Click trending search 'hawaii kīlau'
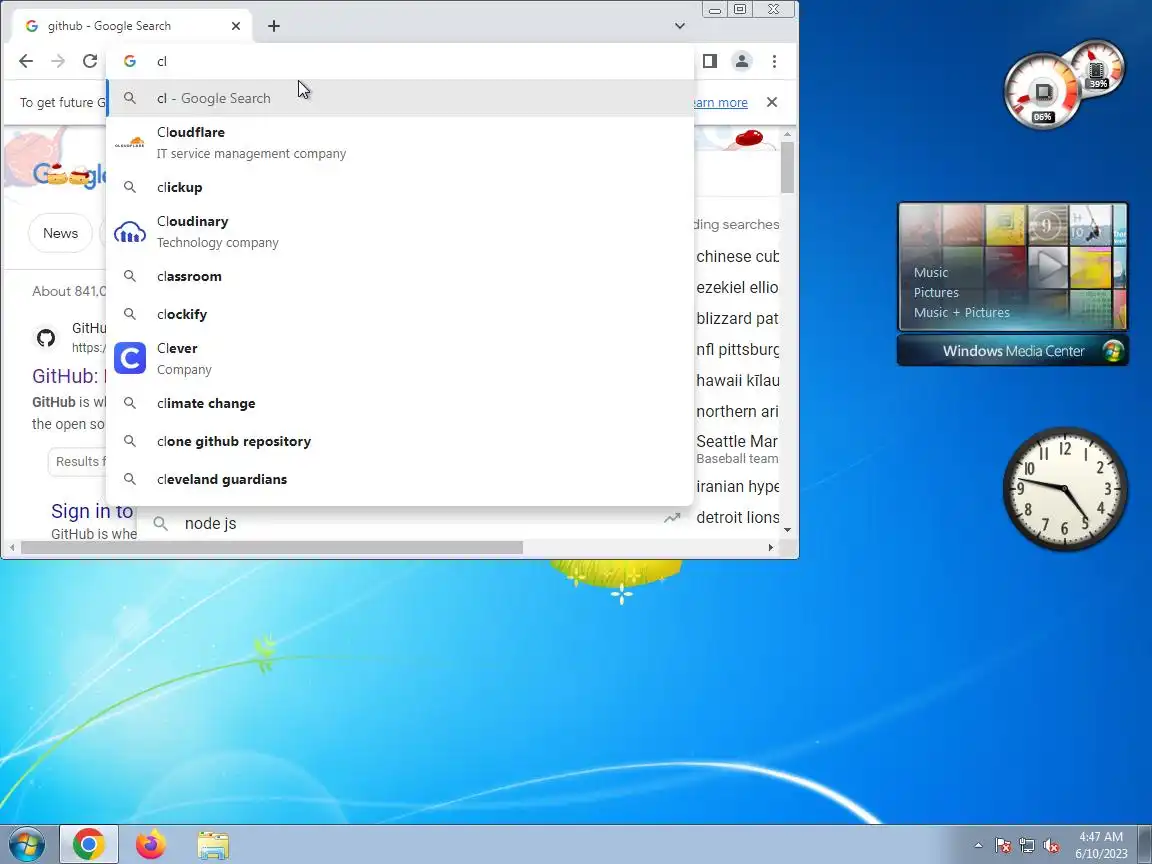 click(x=738, y=381)
